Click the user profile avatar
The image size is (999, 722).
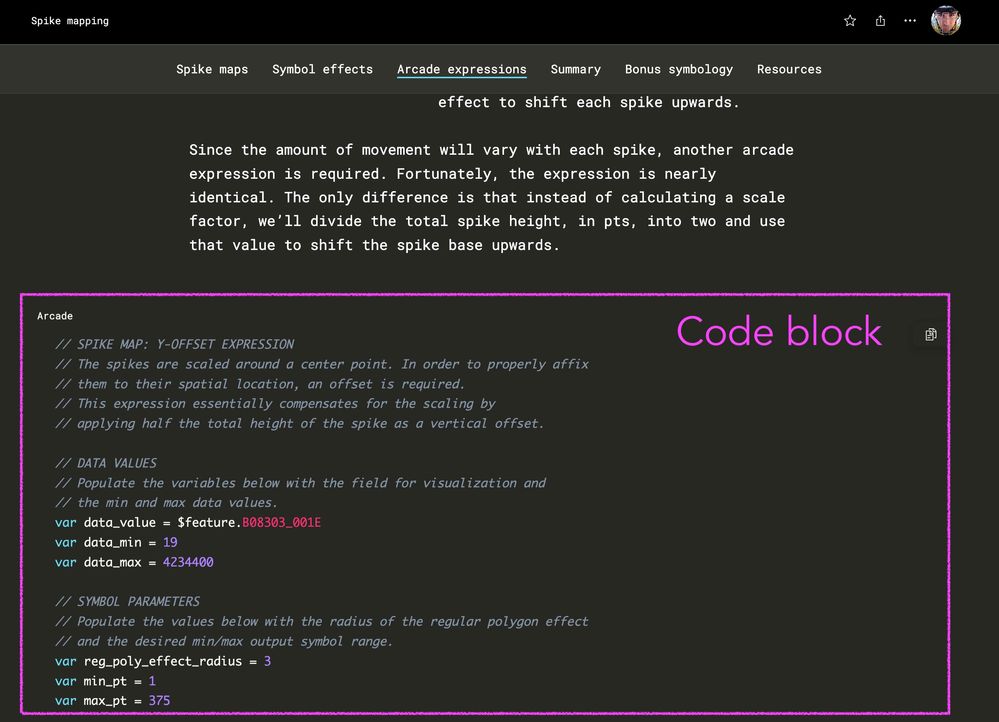[944, 20]
